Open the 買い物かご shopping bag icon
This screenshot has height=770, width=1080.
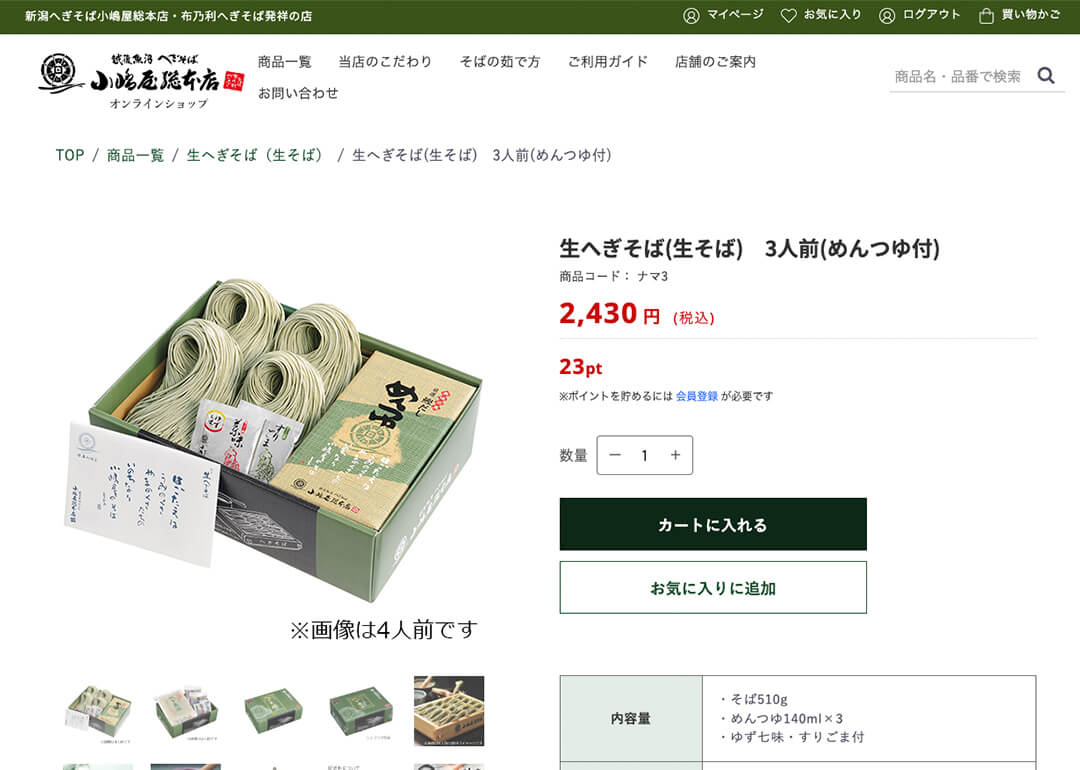(986, 16)
